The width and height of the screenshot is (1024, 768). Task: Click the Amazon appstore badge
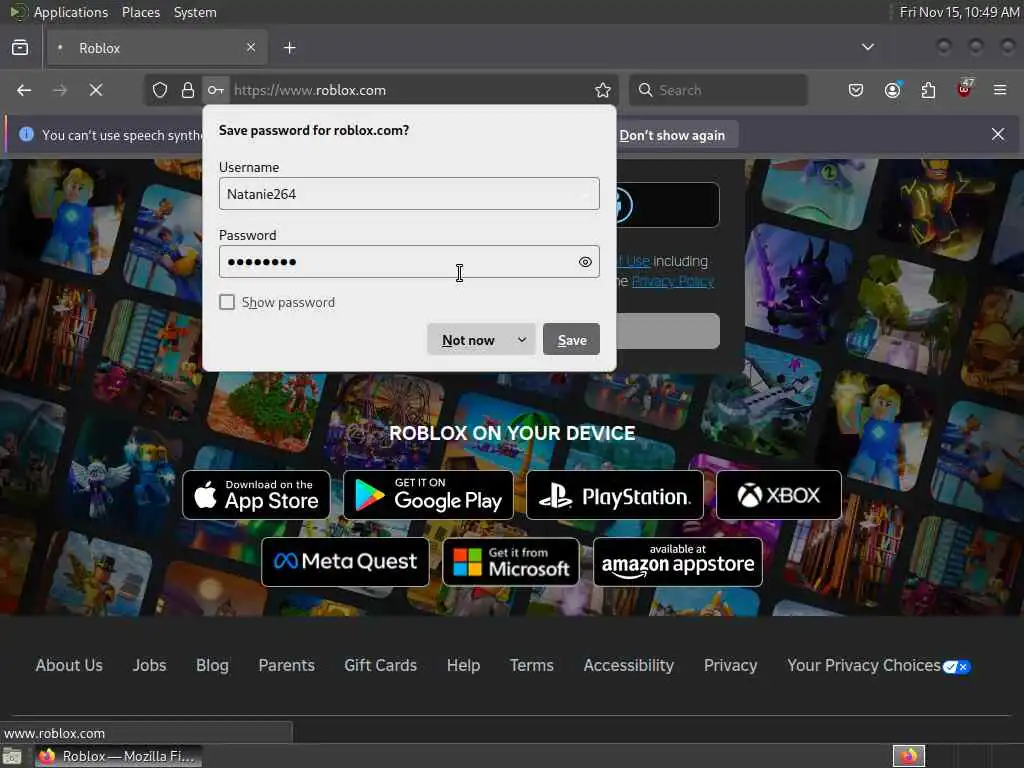tap(678, 562)
